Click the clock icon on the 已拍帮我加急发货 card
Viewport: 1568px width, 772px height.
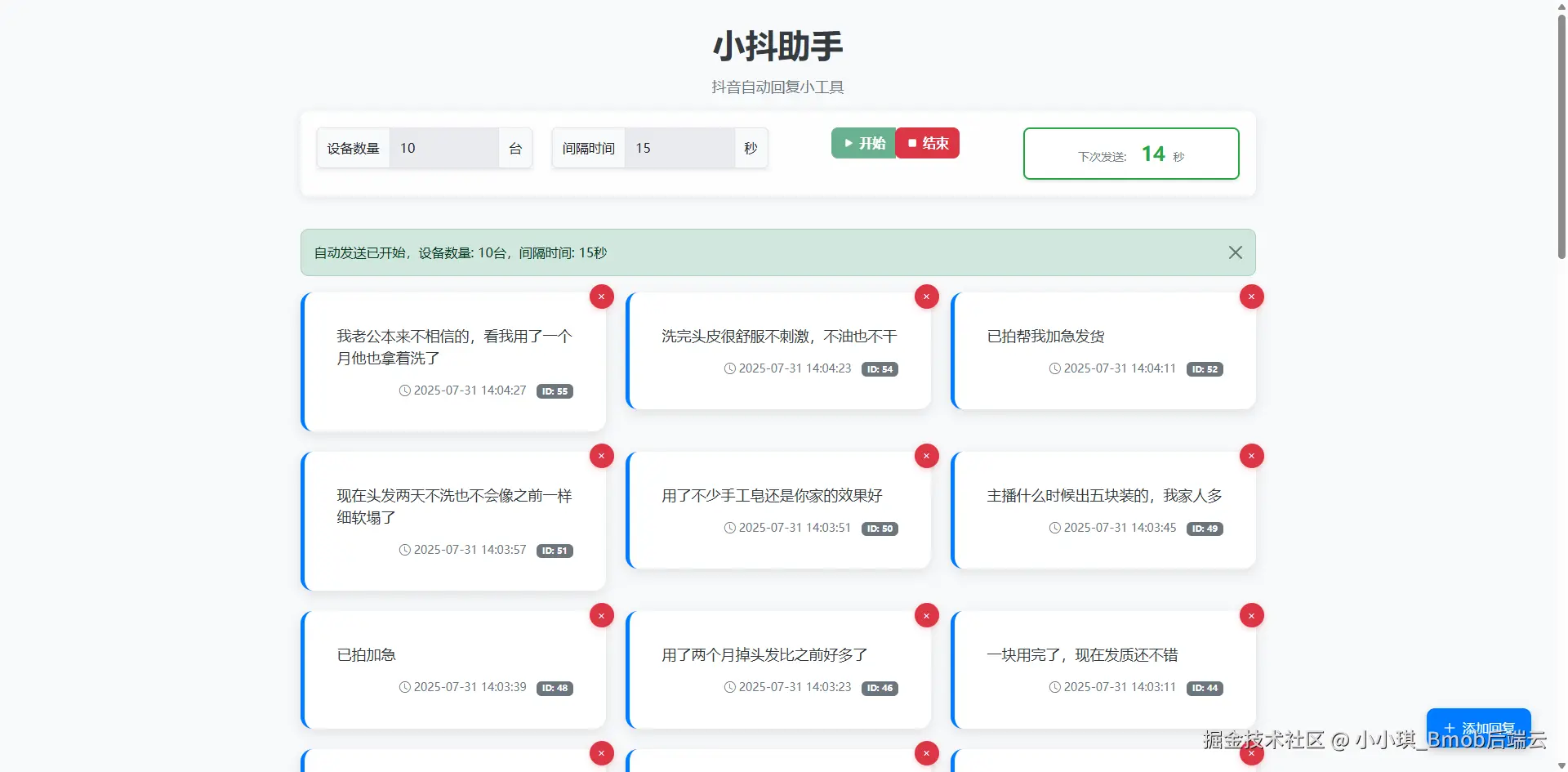(x=1055, y=368)
